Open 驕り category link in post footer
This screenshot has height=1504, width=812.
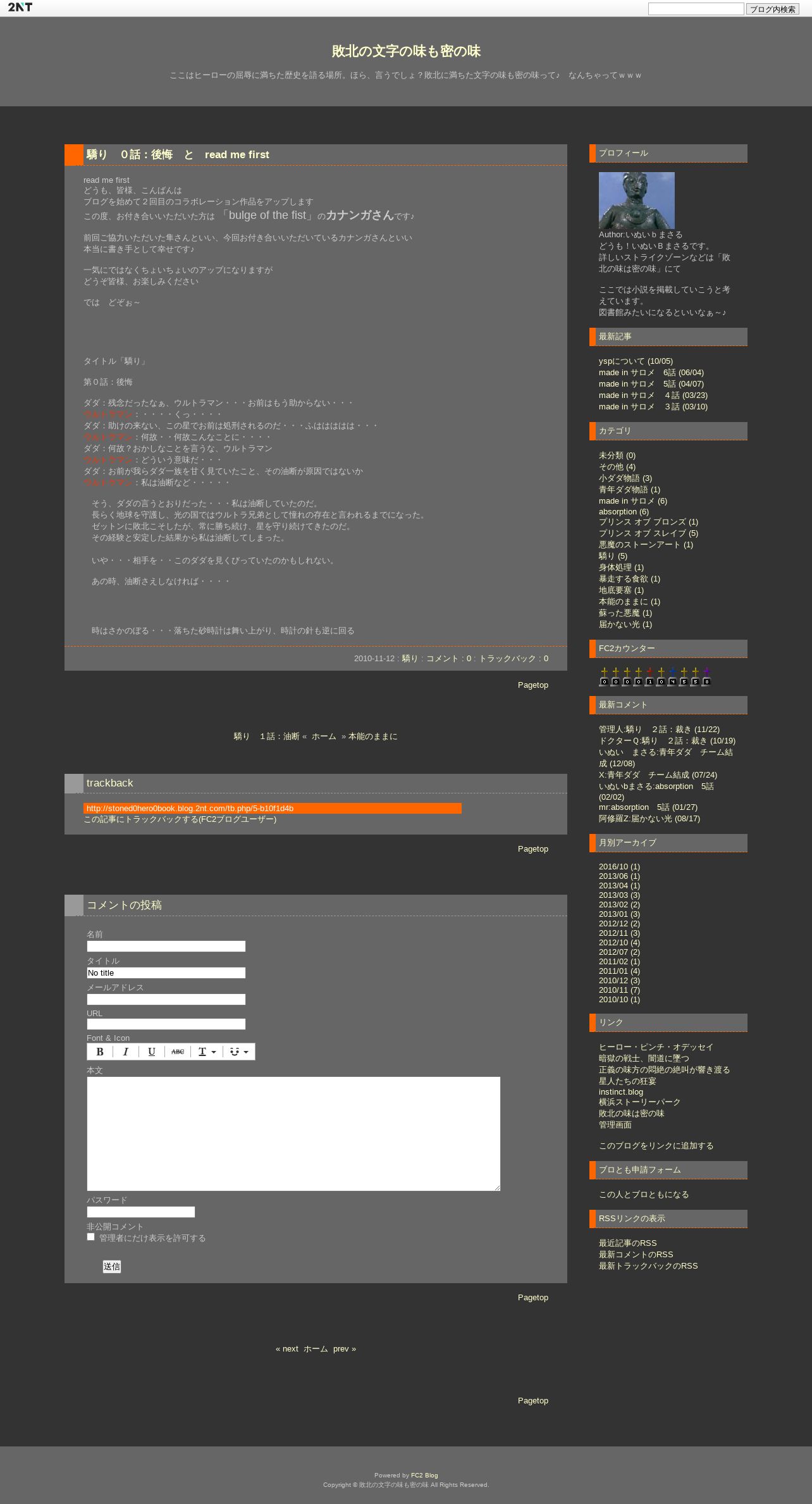tap(410, 659)
